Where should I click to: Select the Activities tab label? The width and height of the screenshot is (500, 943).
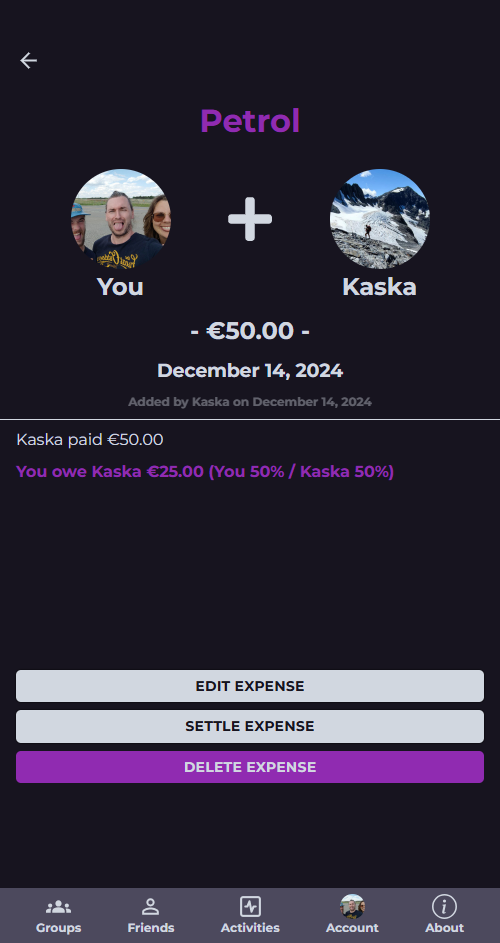point(250,927)
